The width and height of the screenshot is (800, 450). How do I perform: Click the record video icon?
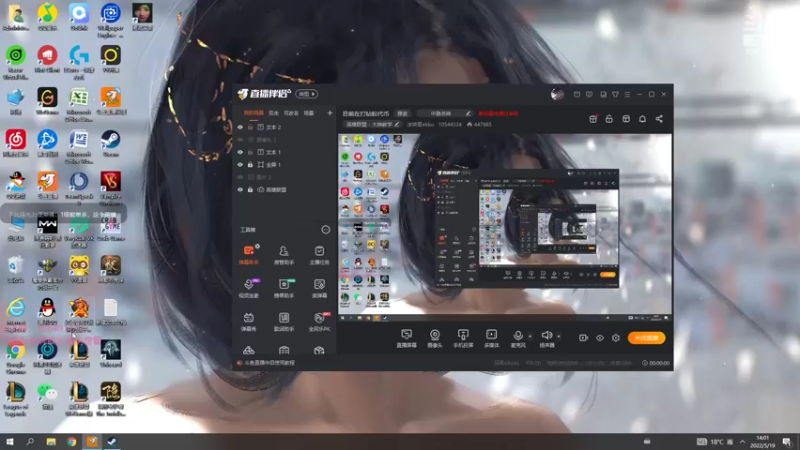tap(583, 338)
